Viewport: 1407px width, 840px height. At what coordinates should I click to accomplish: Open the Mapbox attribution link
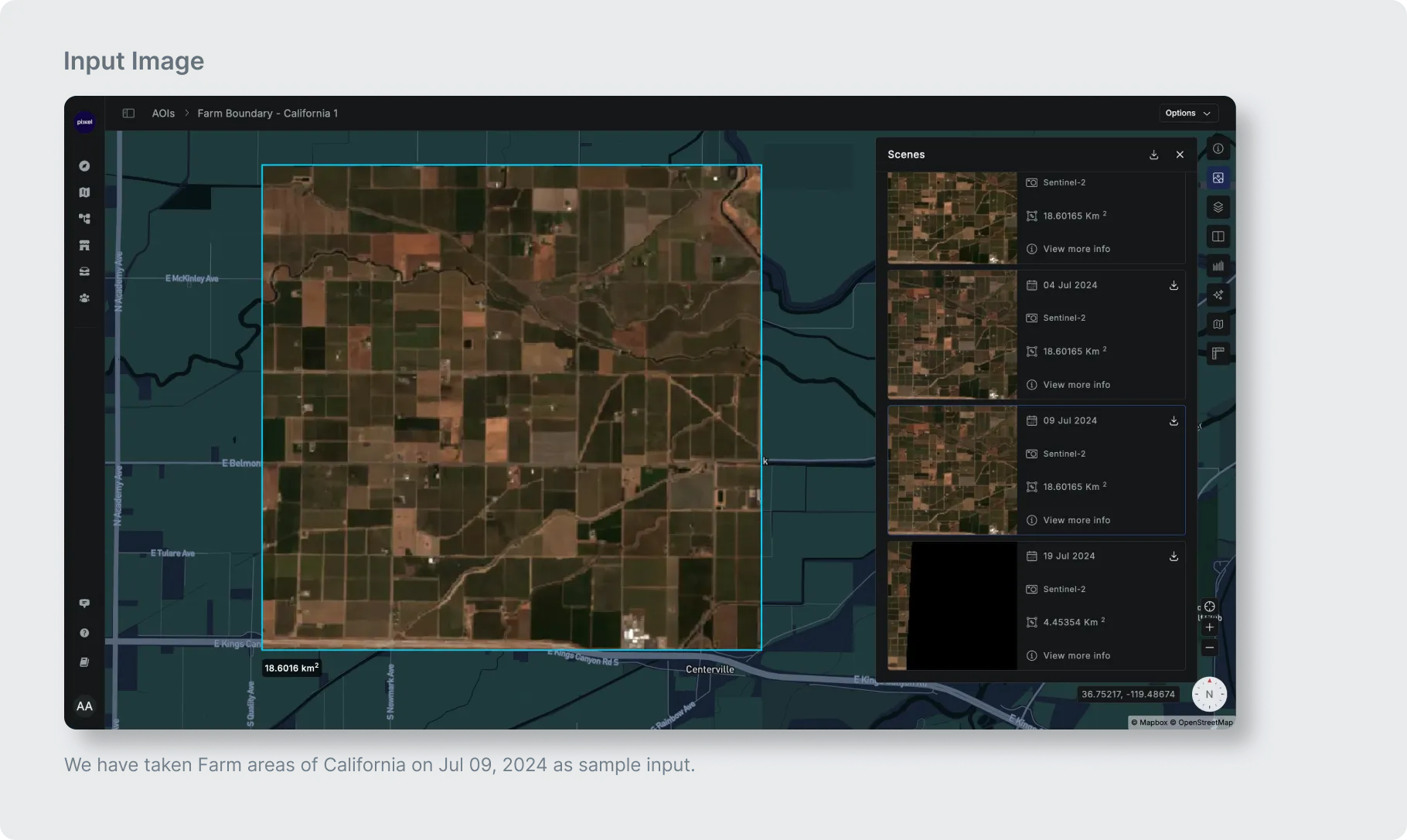click(1150, 723)
